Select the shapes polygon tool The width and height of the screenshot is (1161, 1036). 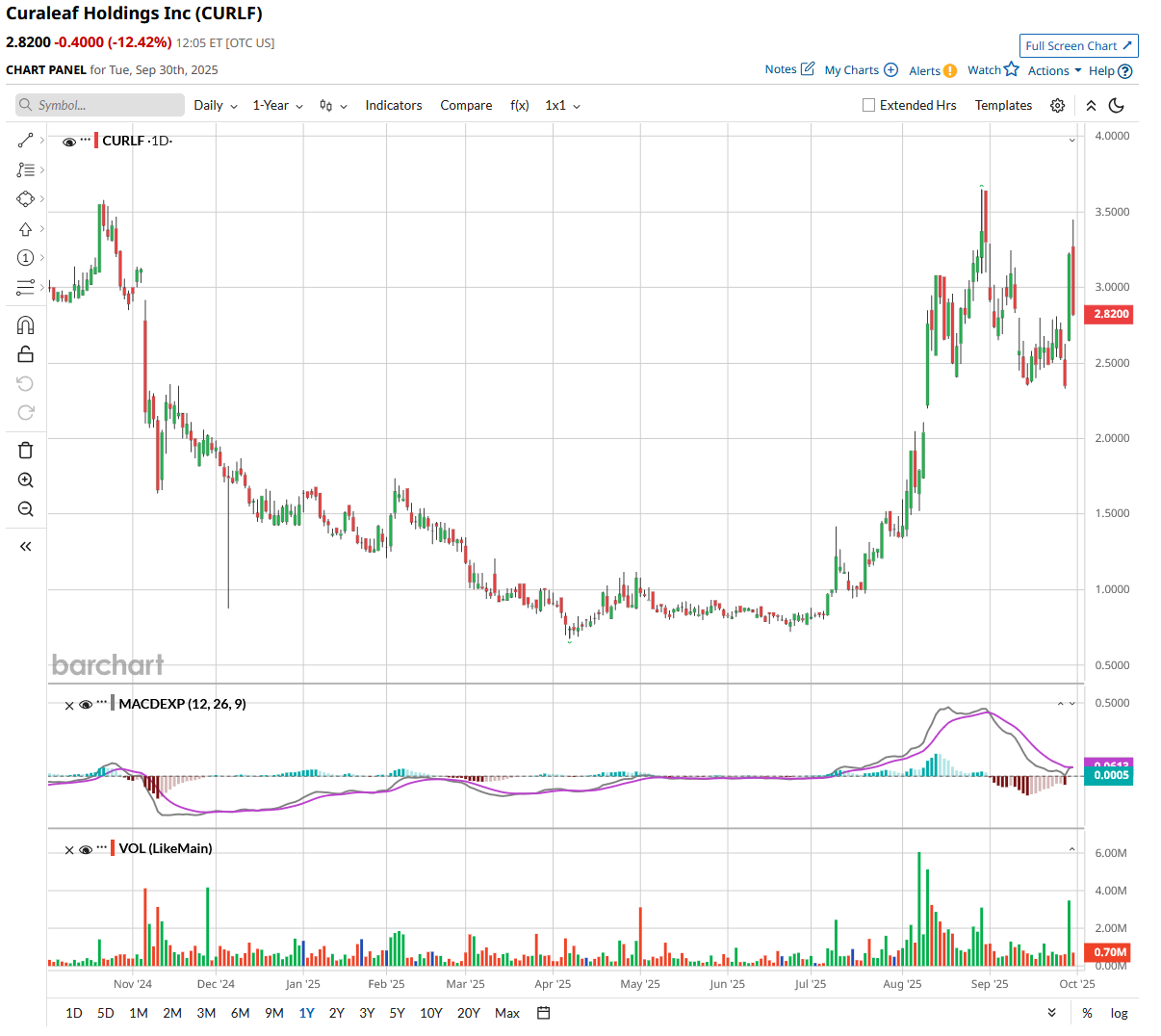click(26, 199)
